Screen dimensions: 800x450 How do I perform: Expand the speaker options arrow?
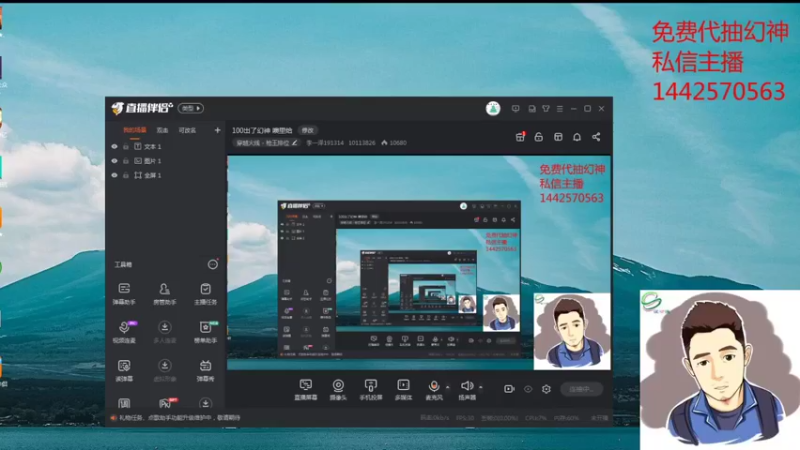481,387
